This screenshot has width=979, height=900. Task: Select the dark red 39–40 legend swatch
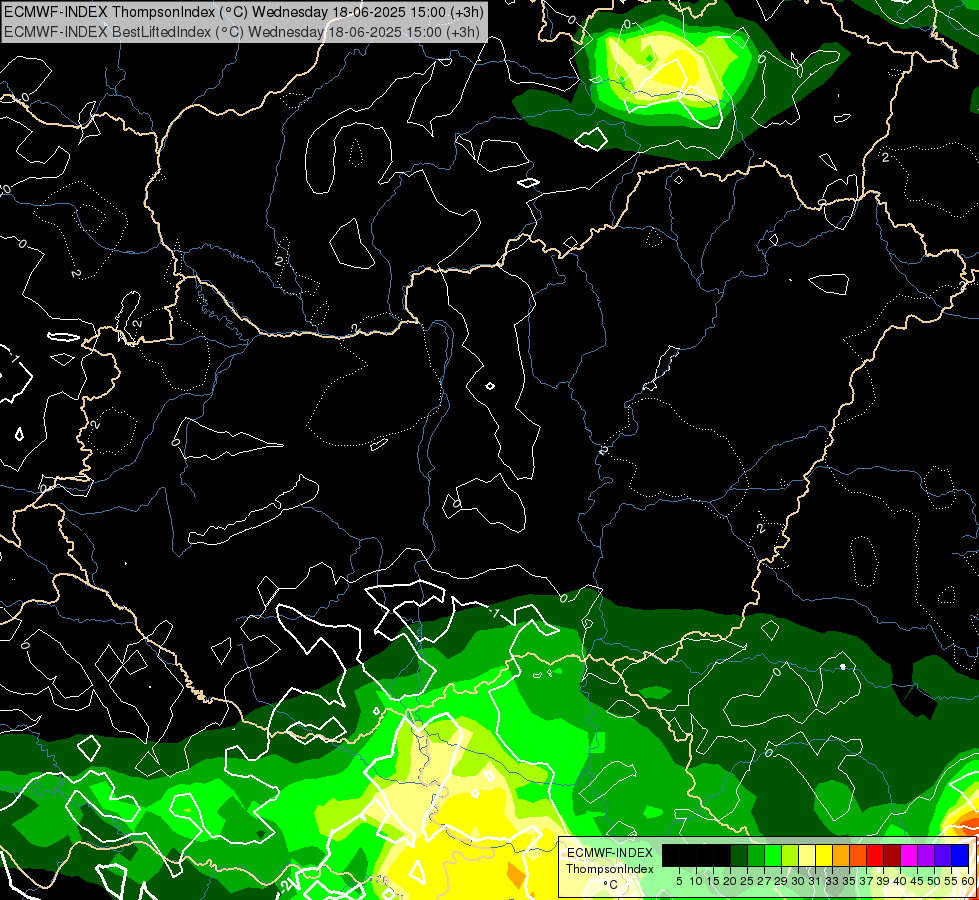892,856
